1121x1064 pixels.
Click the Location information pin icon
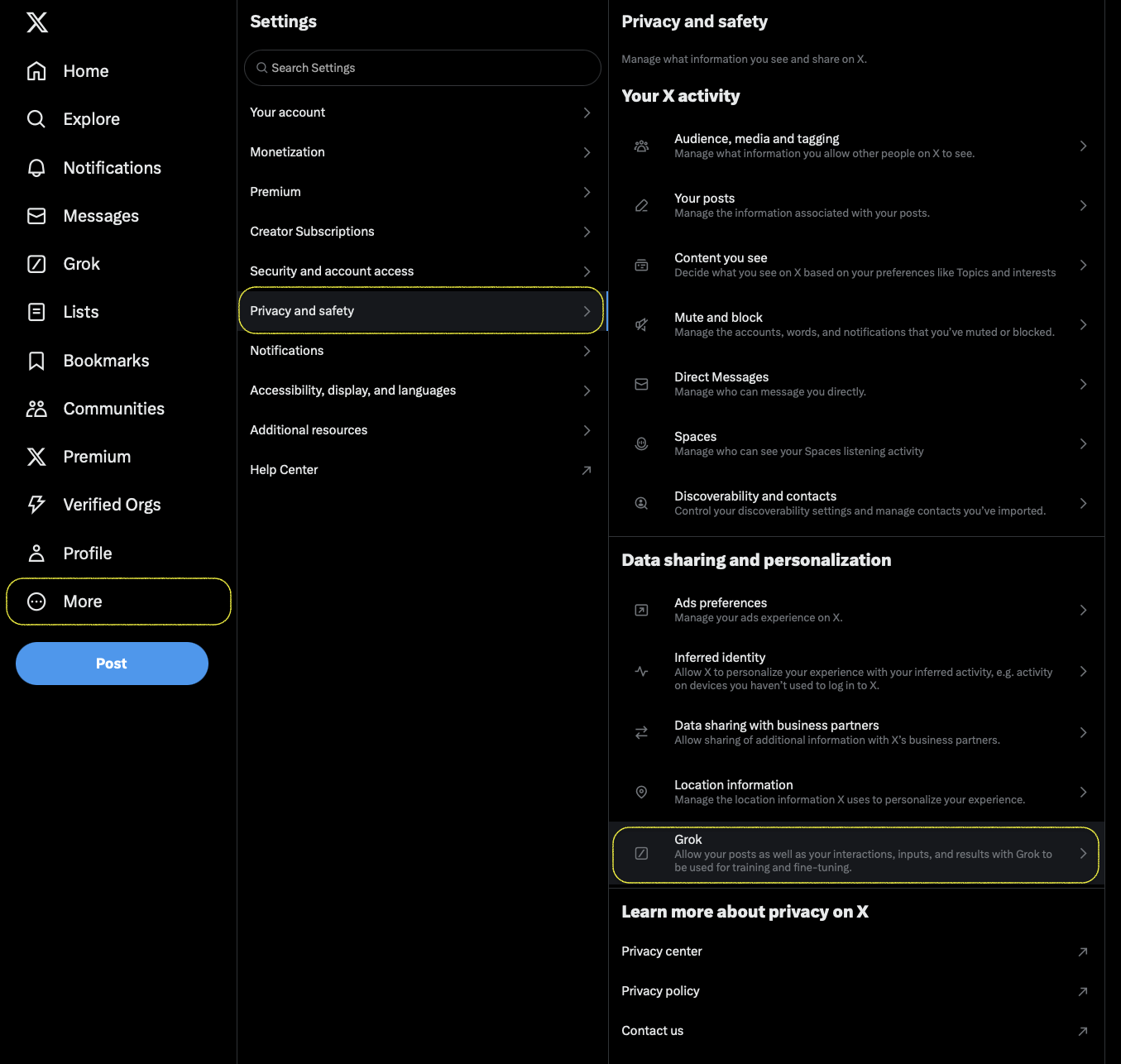click(x=641, y=792)
